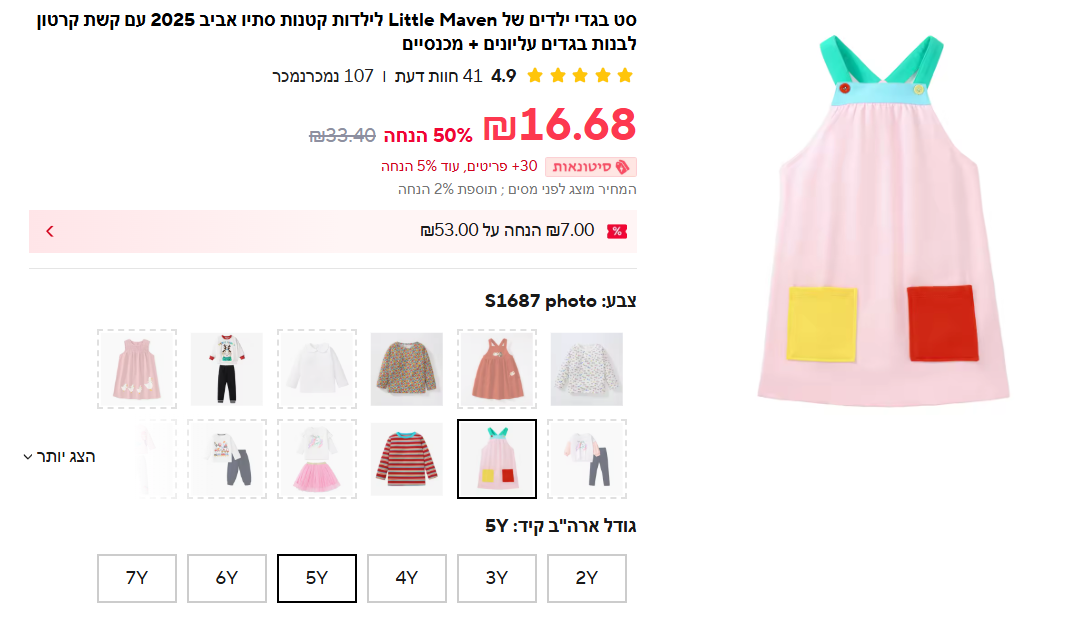Click the wholesale סיטונאות discount badge
Image resolution: width=1067 pixels, height=618 pixels.
591,167
